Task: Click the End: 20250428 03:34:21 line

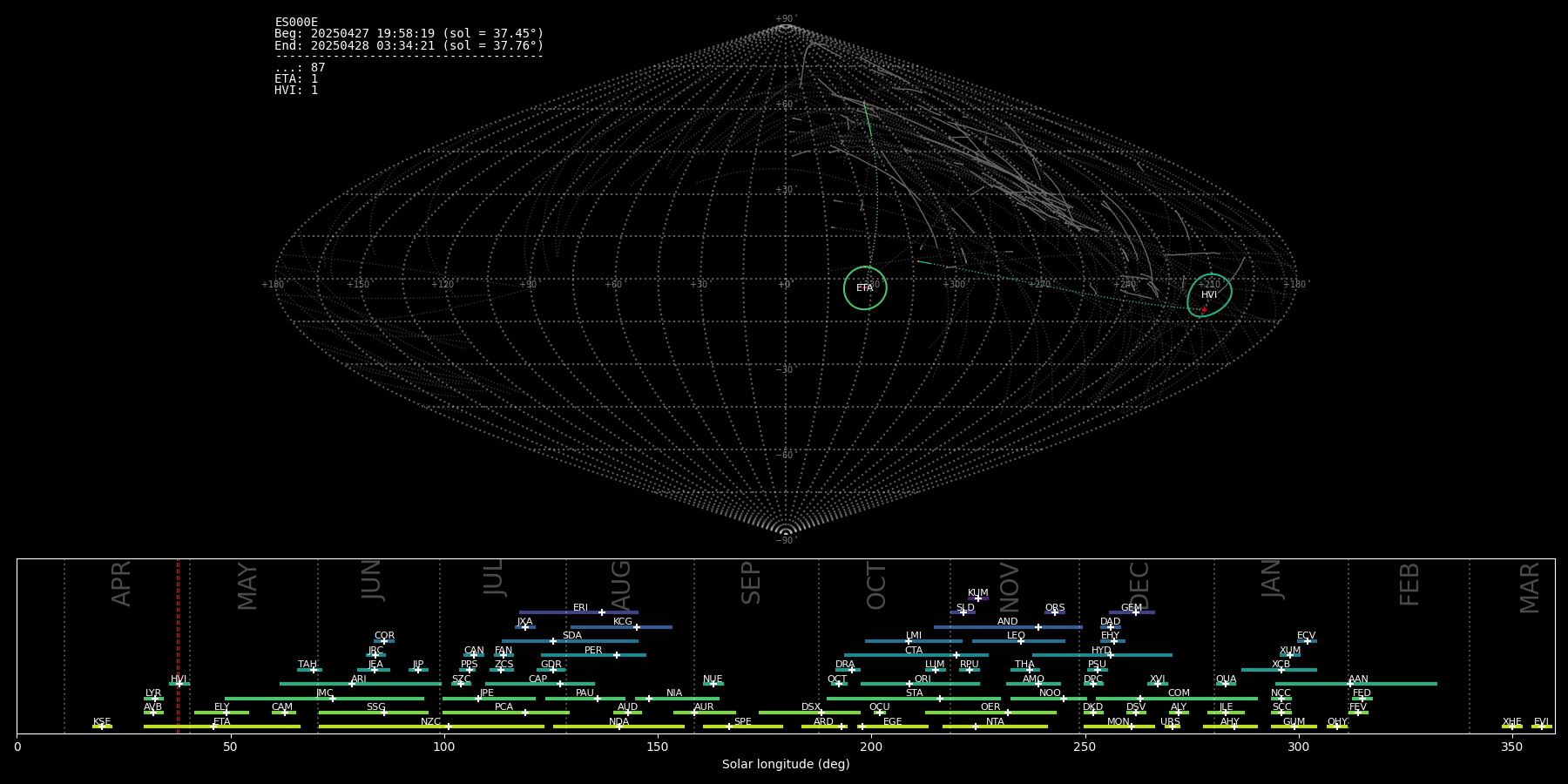Action: (x=409, y=45)
